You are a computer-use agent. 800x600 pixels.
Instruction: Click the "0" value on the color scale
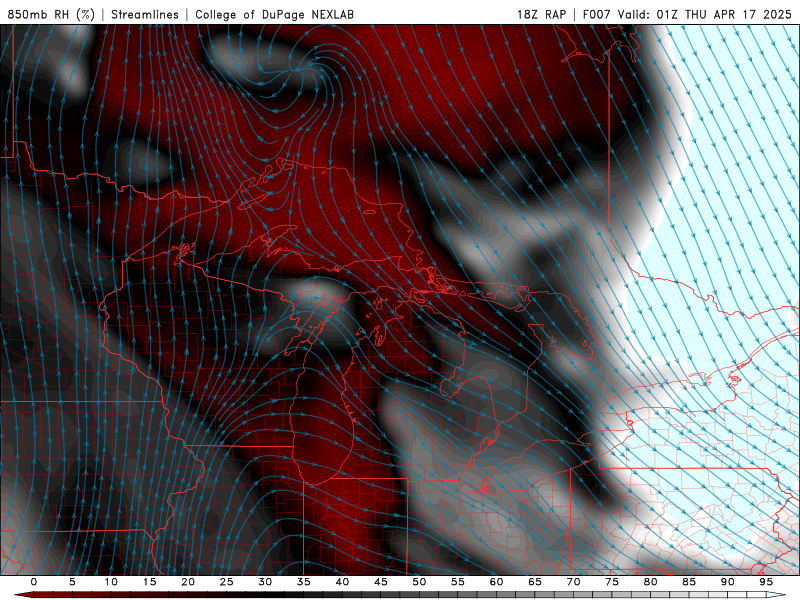click(x=34, y=582)
